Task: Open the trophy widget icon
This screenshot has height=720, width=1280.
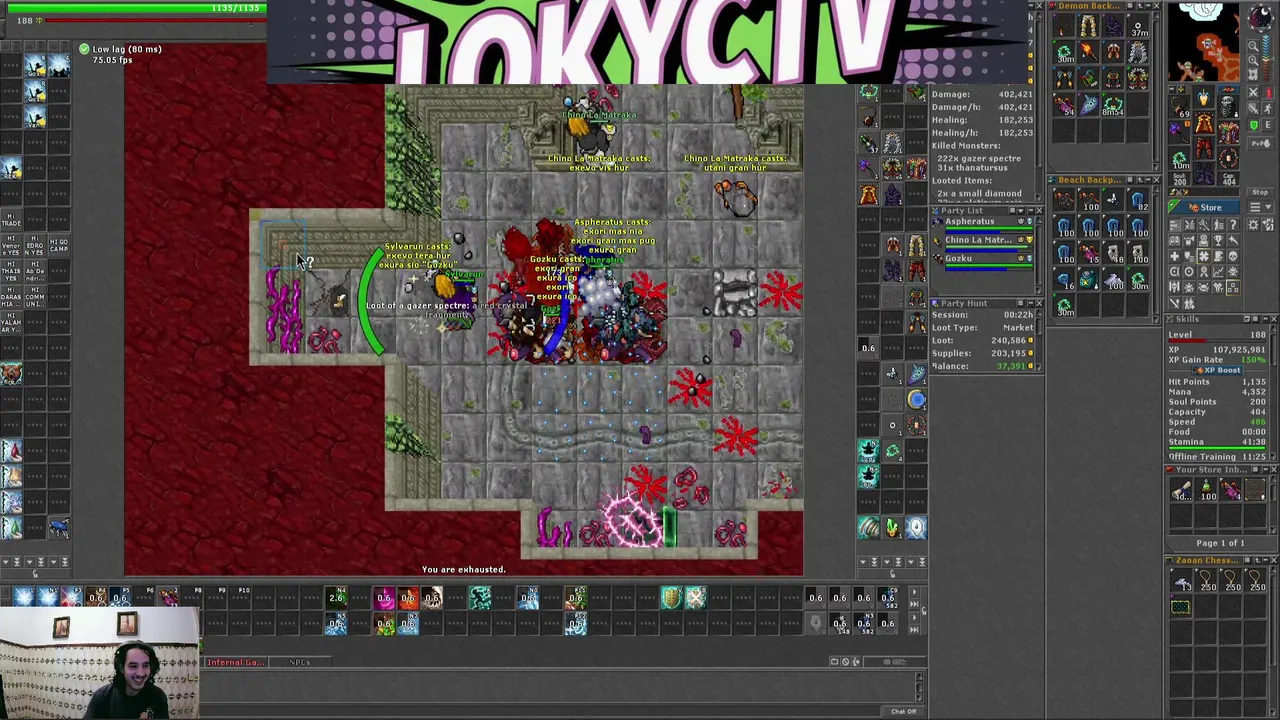Action: [1218, 240]
